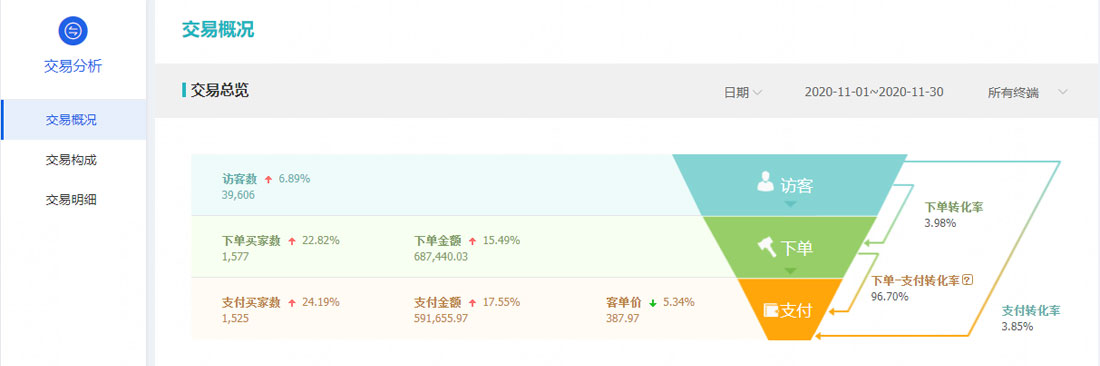Image resolution: width=1100 pixels, height=366 pixels.
Task: Open the date range 2020-11-01~2020-11-30 picker
Action: tap(873, 93)
